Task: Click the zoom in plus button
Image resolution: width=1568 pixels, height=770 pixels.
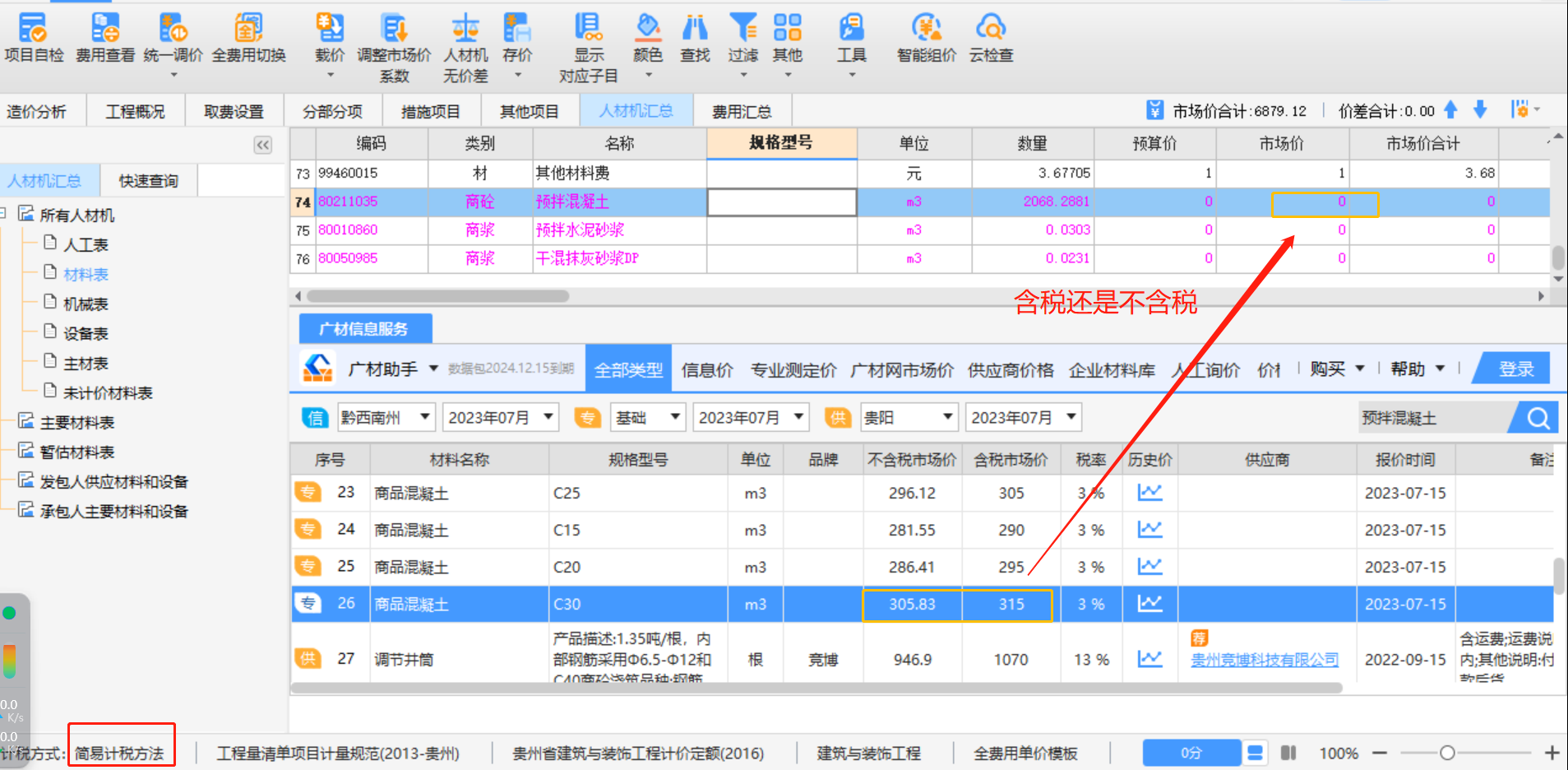Action: pyautogui.click(x=1552, y=753)
